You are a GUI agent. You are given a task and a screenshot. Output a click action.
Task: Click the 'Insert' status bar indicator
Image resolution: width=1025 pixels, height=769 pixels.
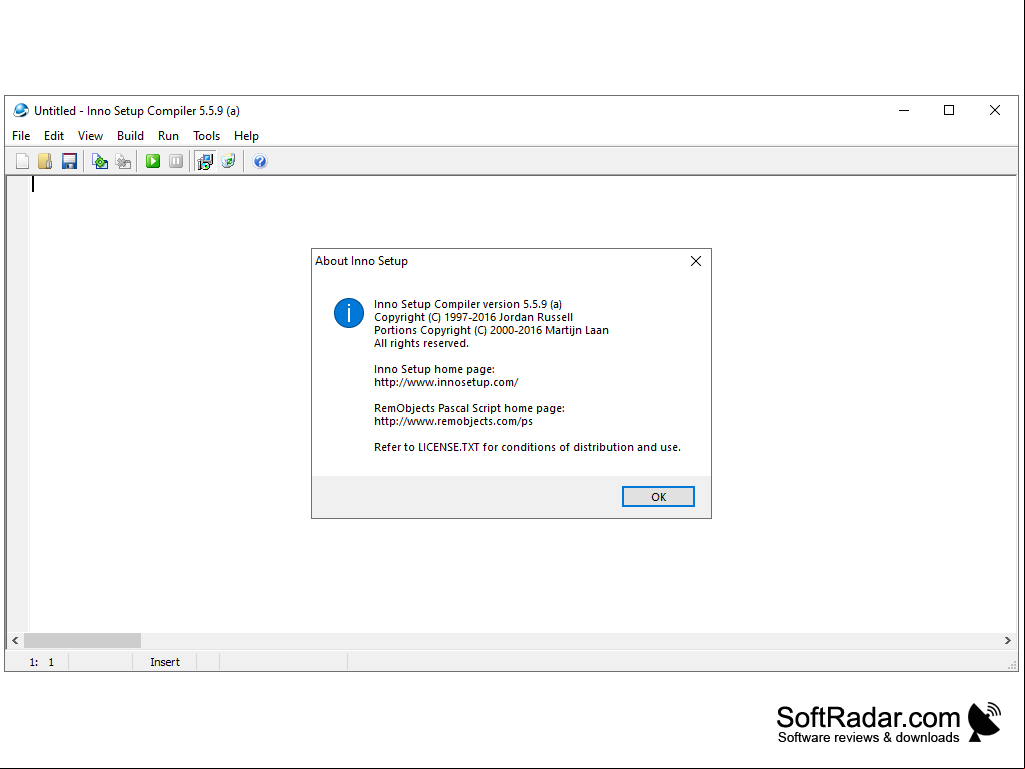pos(165,662)
